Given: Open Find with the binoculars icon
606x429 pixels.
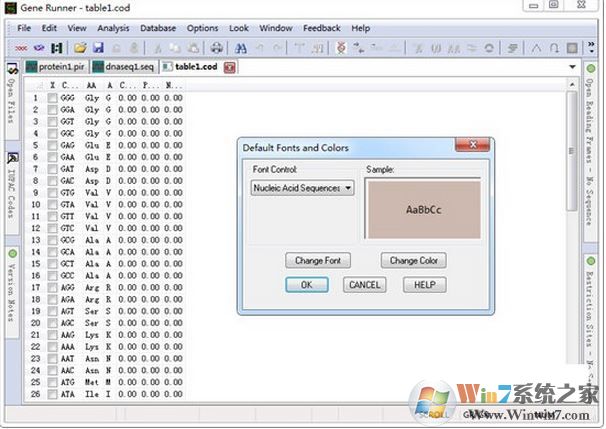Looking at the screenshot, I should pos(241,48).
